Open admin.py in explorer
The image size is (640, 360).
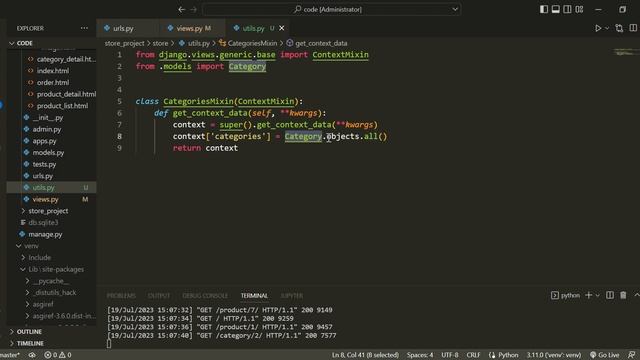click(47, 129)
